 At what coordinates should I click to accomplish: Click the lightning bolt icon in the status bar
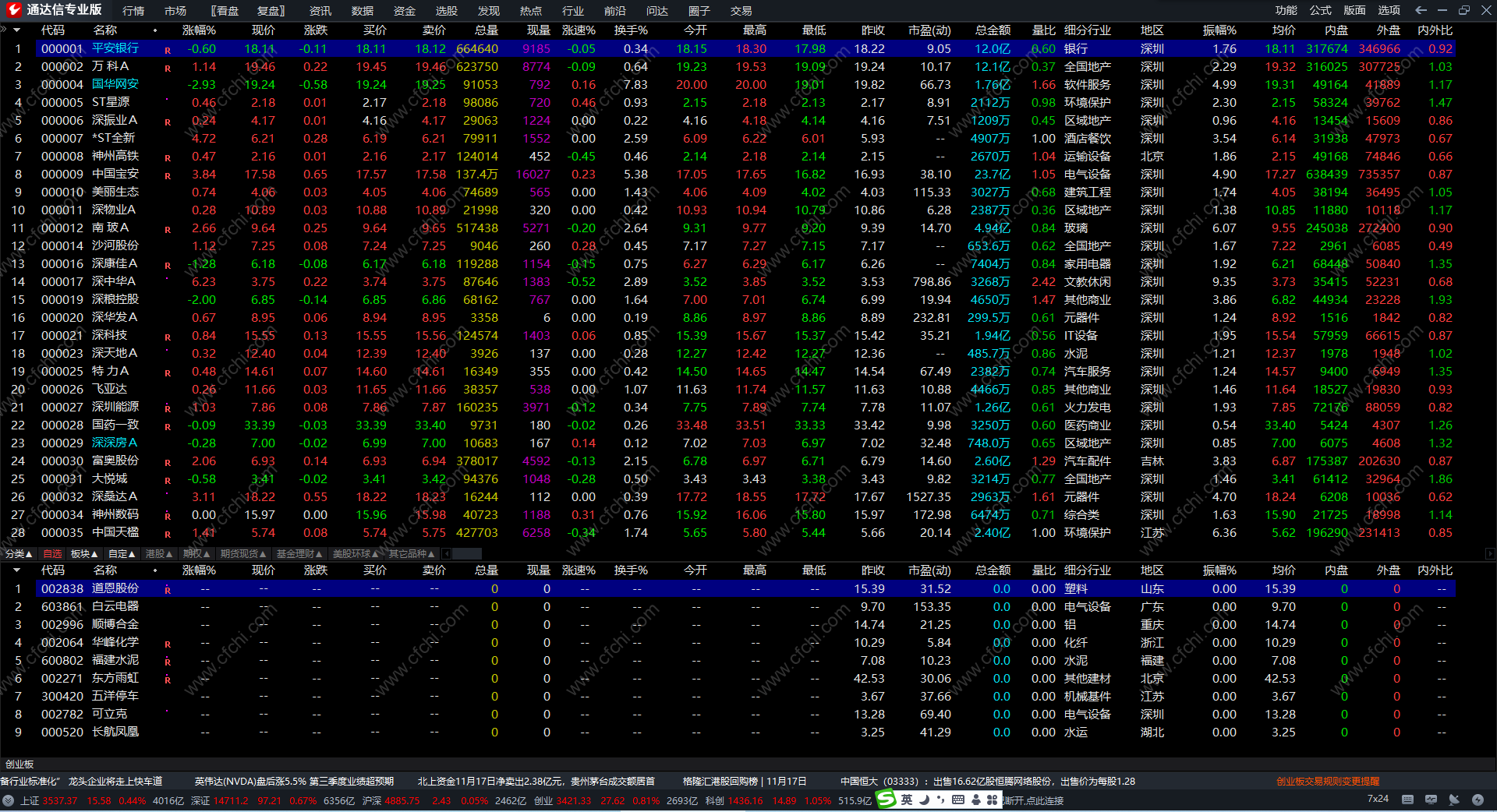(1478, 800)
